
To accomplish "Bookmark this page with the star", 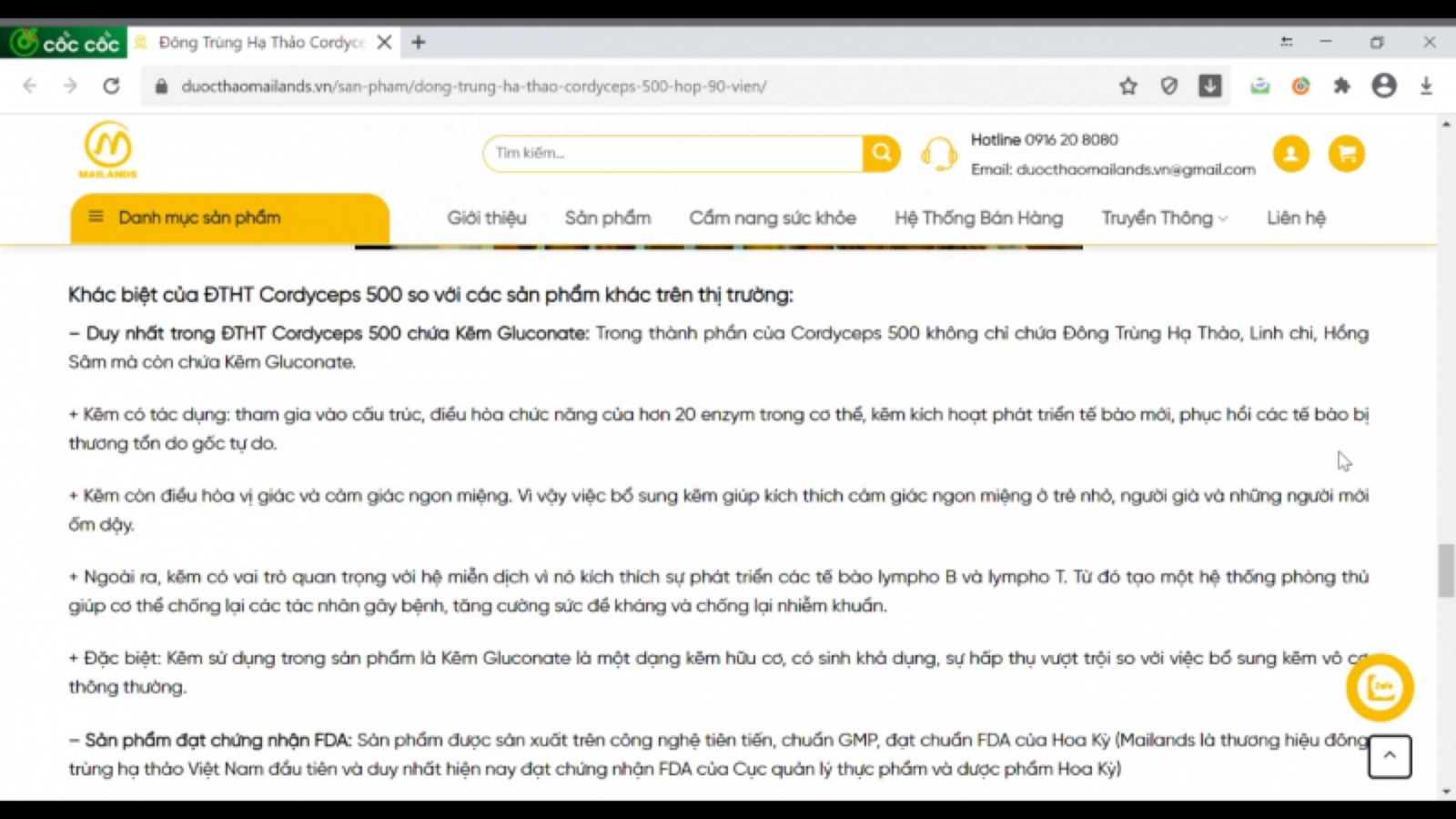I will [x=1128, y=86].
